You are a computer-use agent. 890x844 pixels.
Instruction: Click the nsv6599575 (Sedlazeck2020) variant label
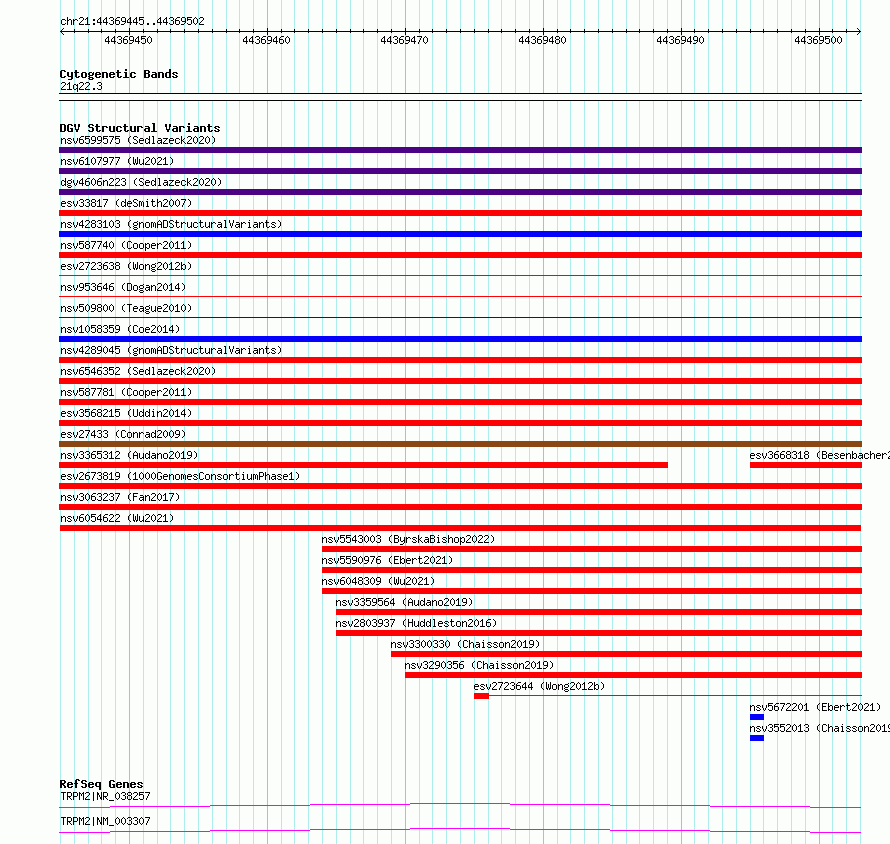pyautogui.click(x=138, y=140)
